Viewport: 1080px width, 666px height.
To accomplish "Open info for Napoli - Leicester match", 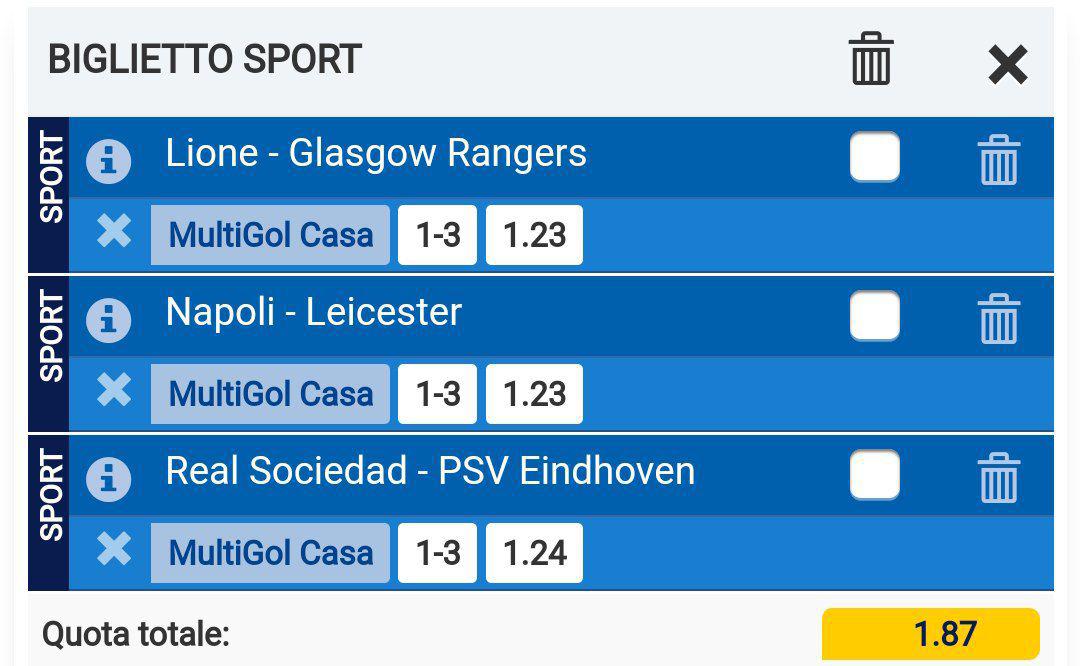I will [x=109, y=321].
